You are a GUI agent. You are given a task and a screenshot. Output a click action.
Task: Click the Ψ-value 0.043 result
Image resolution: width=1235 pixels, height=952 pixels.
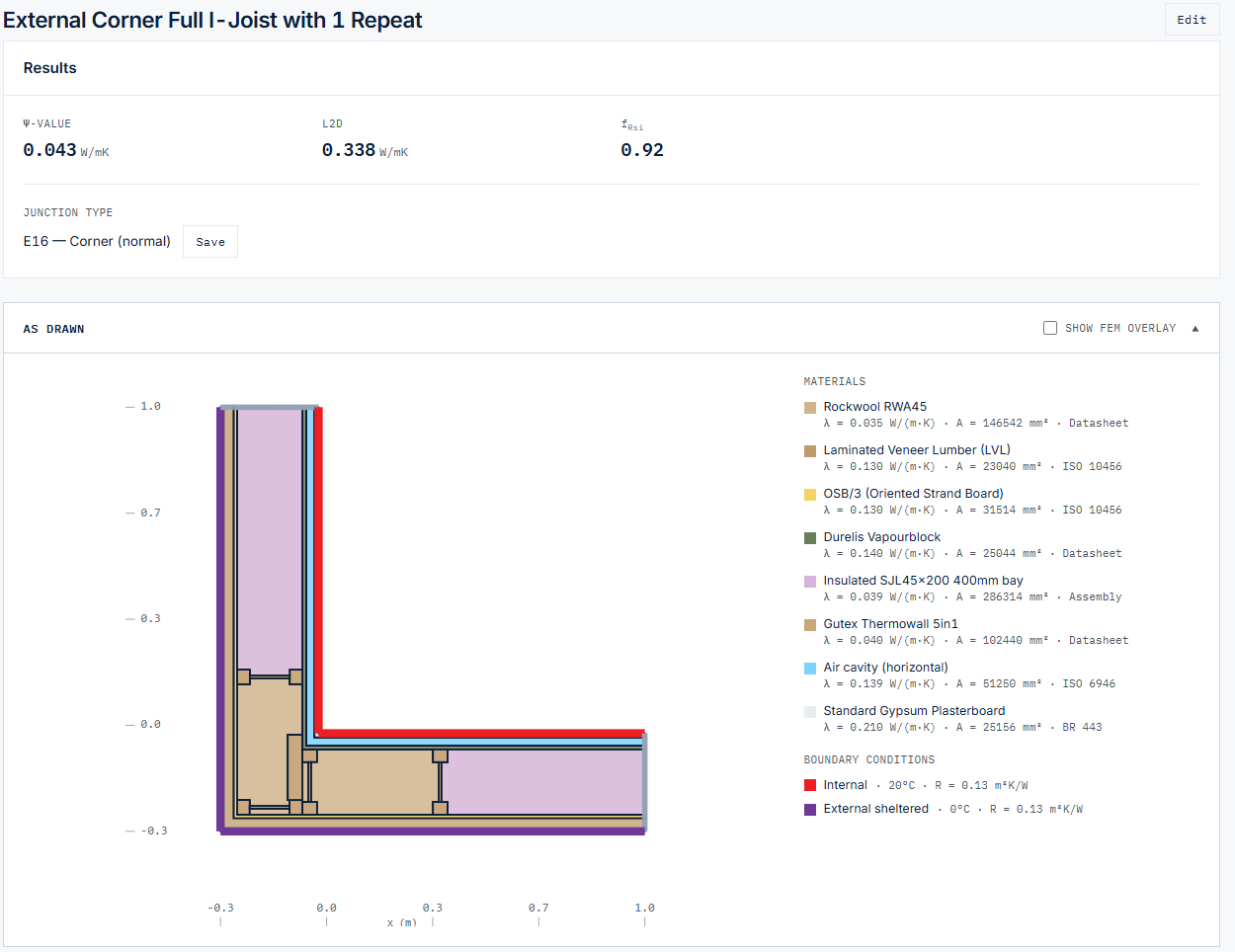pos(49,150)
